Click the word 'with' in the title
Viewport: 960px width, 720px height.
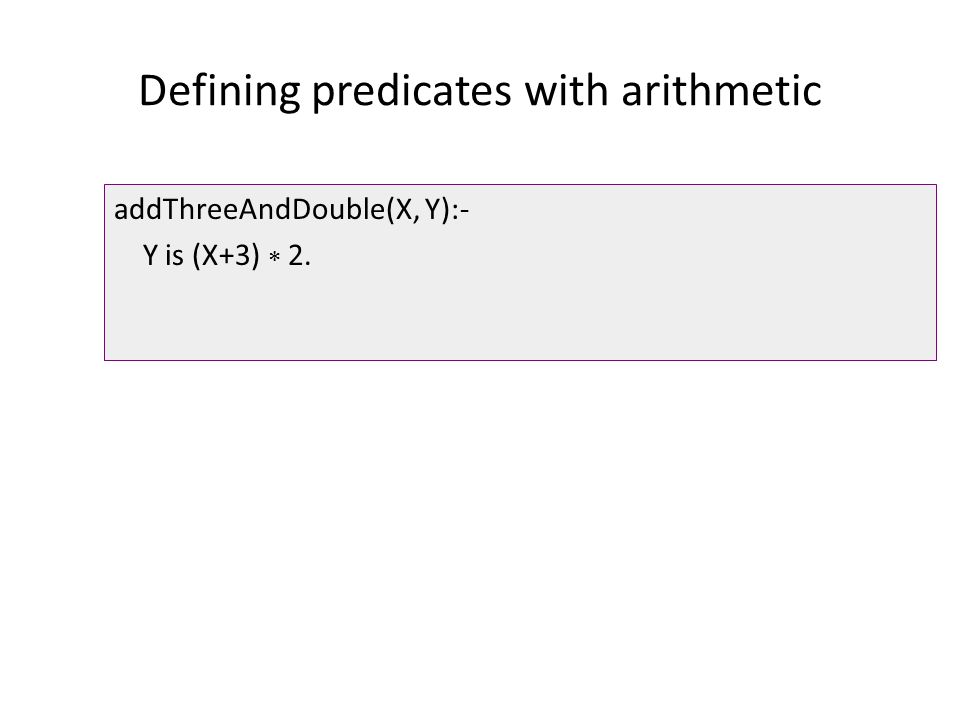coord(566,90)
